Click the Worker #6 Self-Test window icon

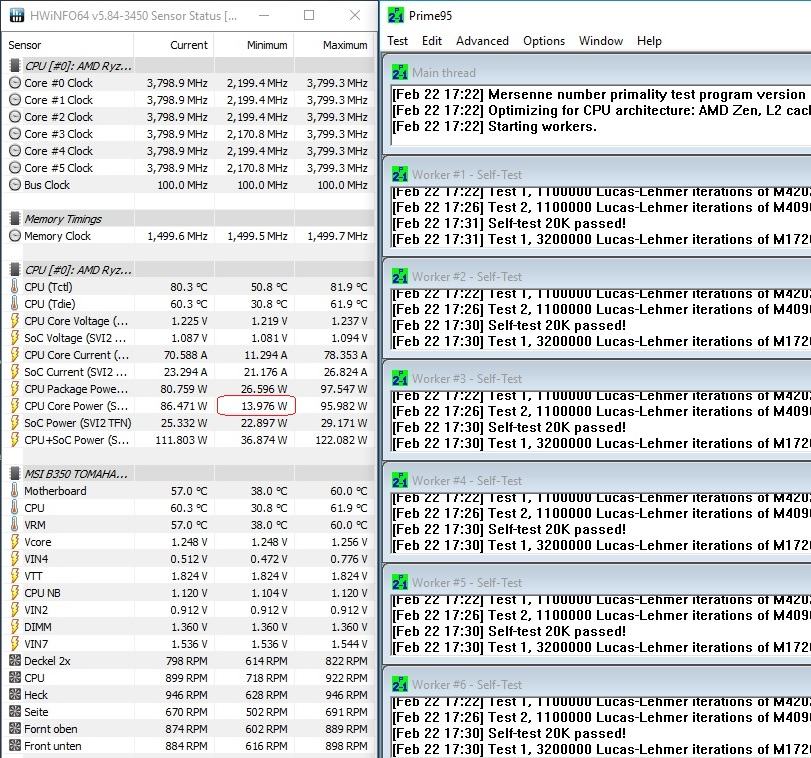[x=399, y=684]
